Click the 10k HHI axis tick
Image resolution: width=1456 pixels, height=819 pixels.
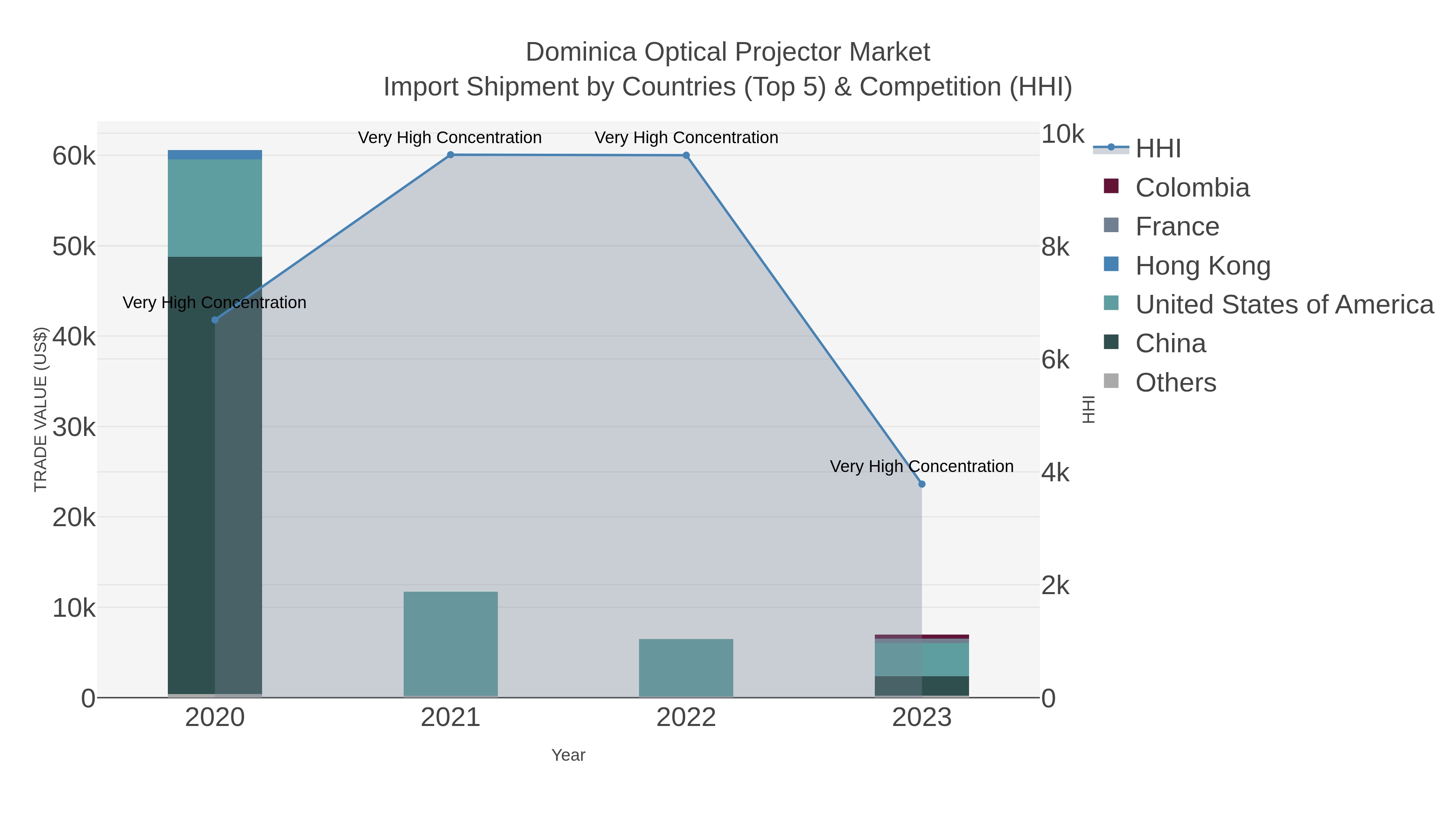pyautogui.click(x=1062, y=134)
